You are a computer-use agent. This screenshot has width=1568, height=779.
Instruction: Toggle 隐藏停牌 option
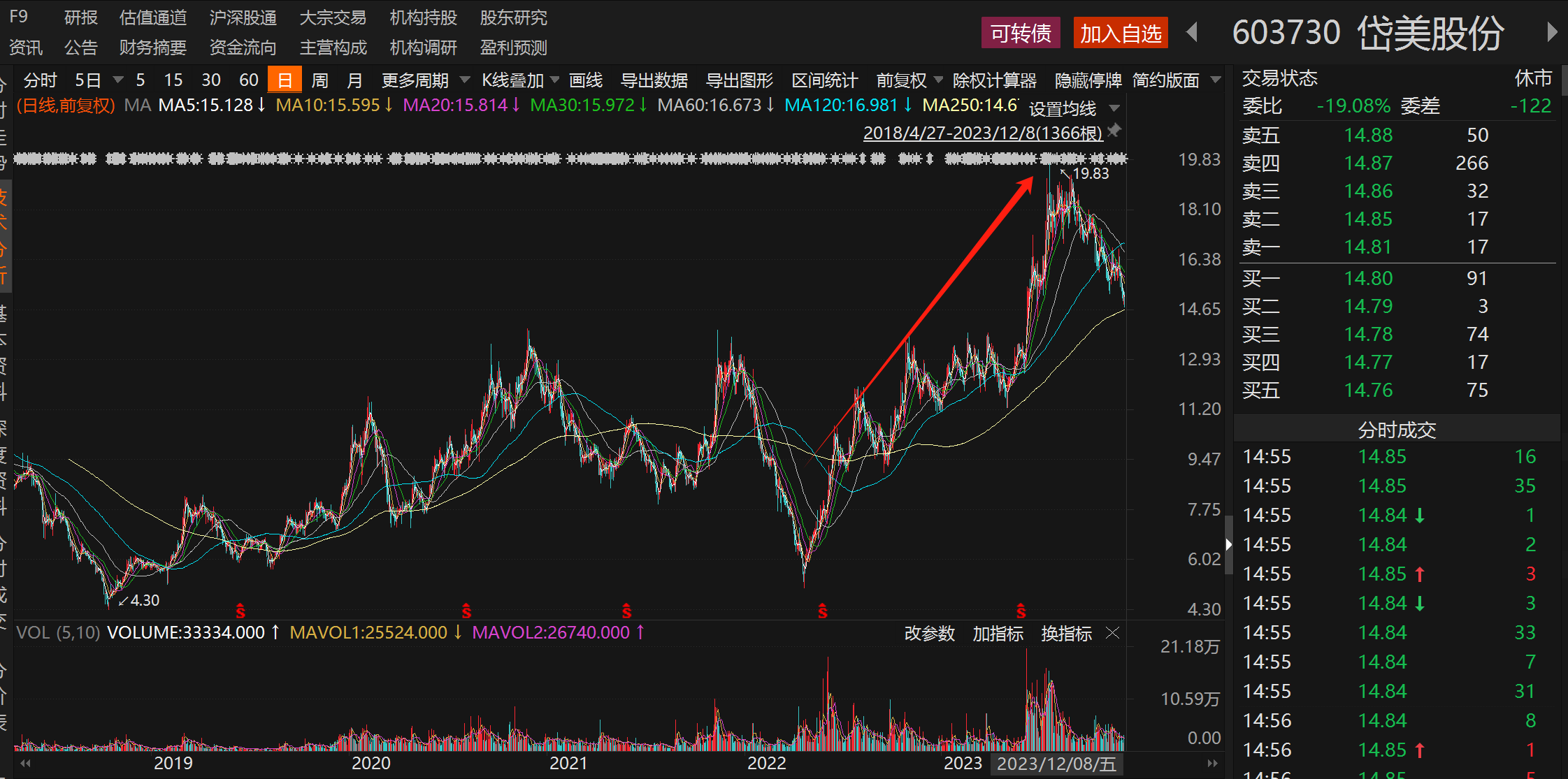(1088, 80)
